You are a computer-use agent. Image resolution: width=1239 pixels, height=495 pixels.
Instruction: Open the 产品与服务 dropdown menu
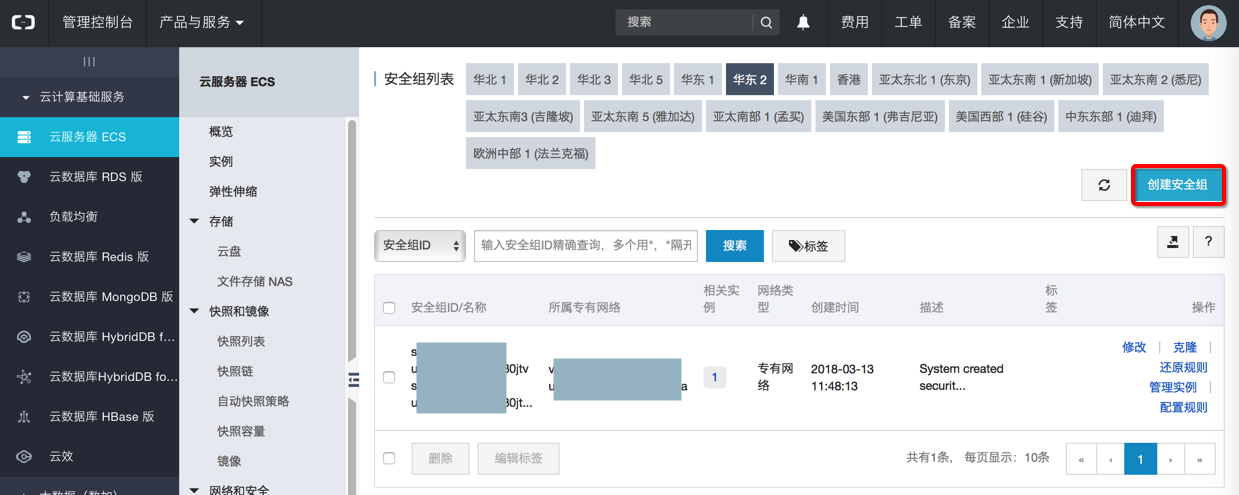click(x=201, y=22)
